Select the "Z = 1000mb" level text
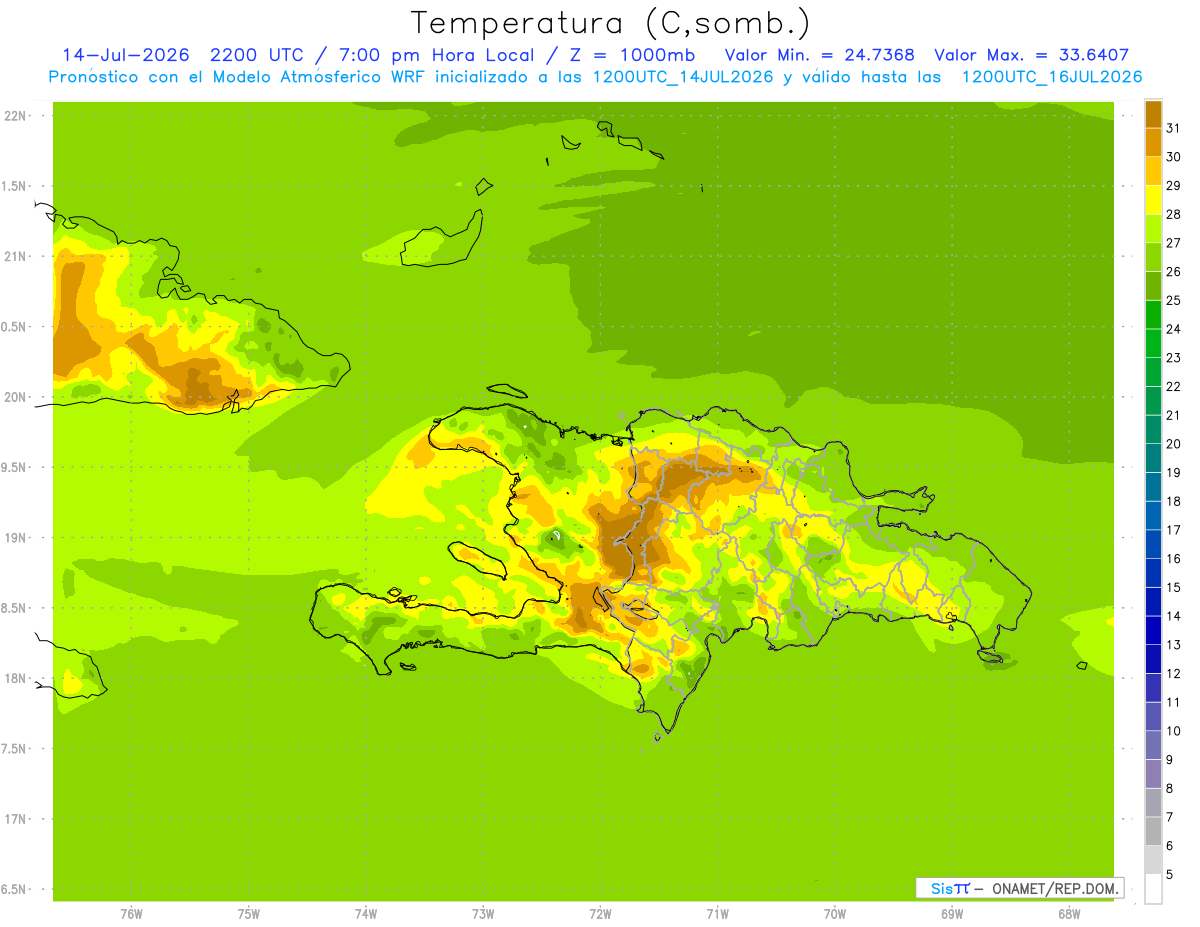The image size is (1200, 927). click(632, 55)
